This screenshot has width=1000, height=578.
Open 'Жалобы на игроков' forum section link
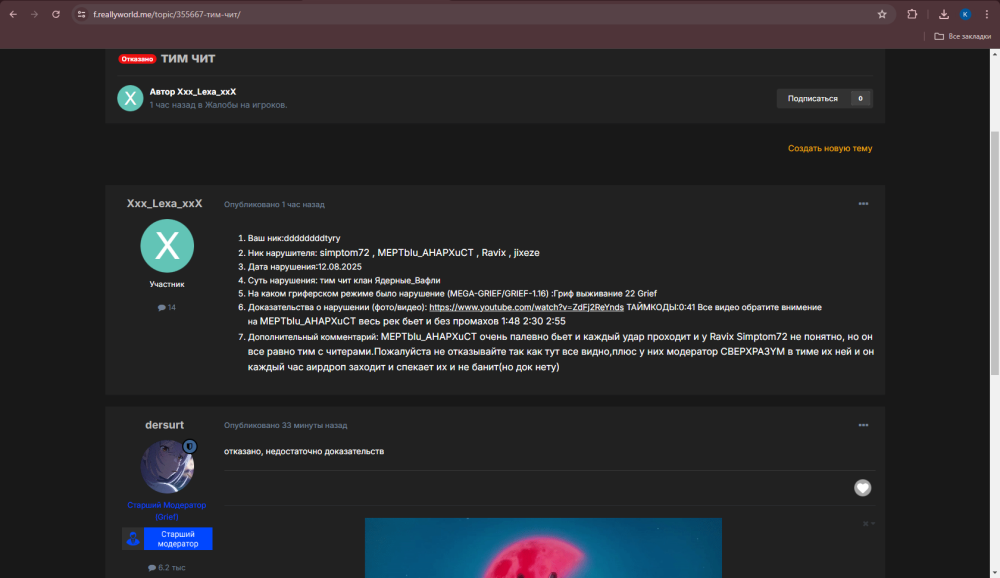point(245,105)
